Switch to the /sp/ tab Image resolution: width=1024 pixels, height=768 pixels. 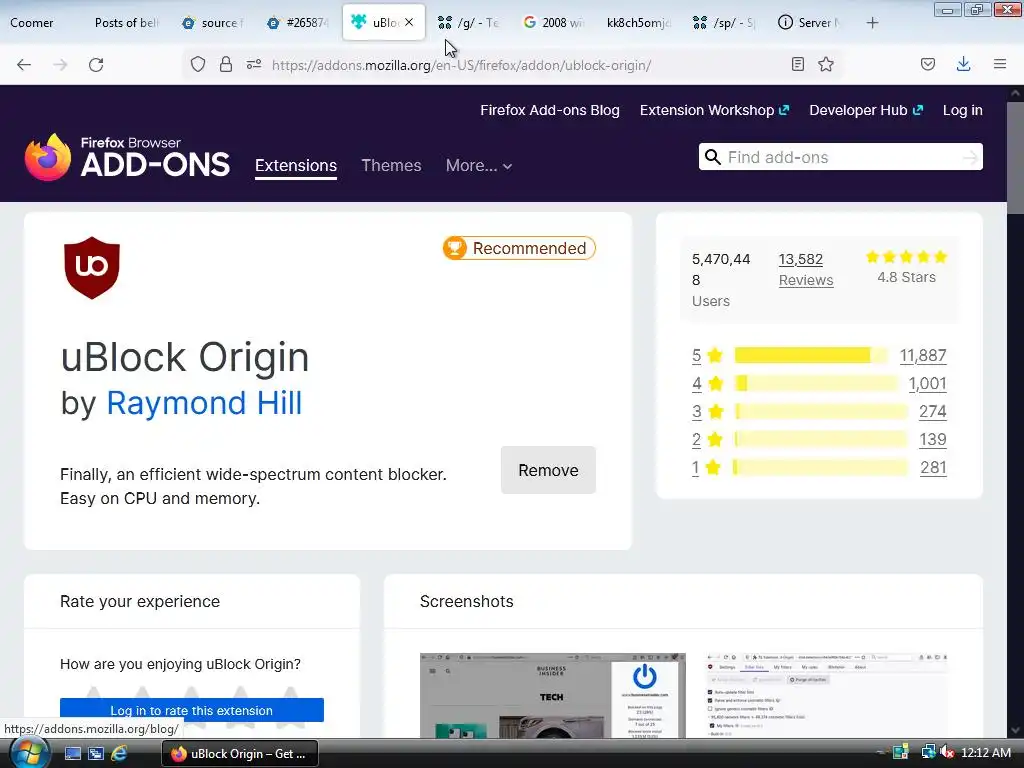point(724,23)
